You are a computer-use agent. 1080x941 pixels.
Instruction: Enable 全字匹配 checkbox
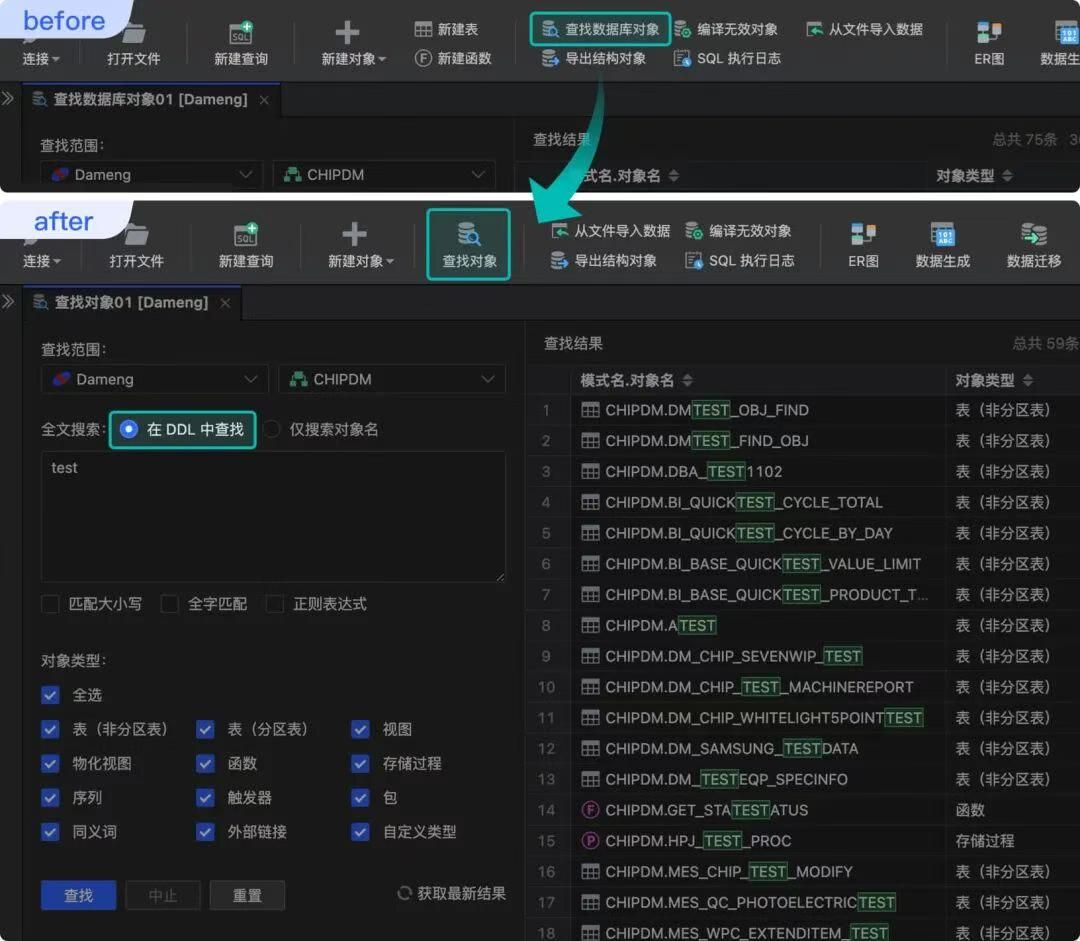click(169, 604)
